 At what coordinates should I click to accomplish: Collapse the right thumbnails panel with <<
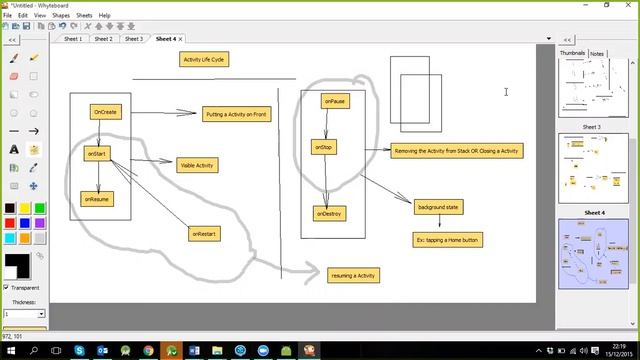point(567,40)
